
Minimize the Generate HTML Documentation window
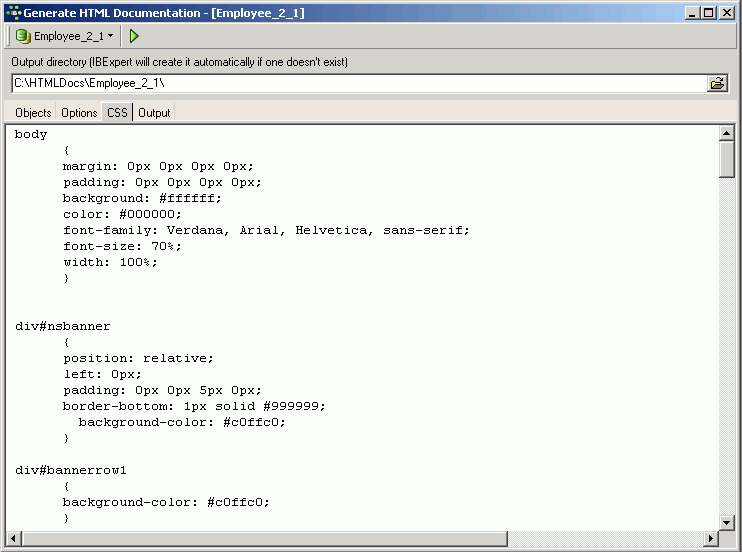[x=692, y=12]
